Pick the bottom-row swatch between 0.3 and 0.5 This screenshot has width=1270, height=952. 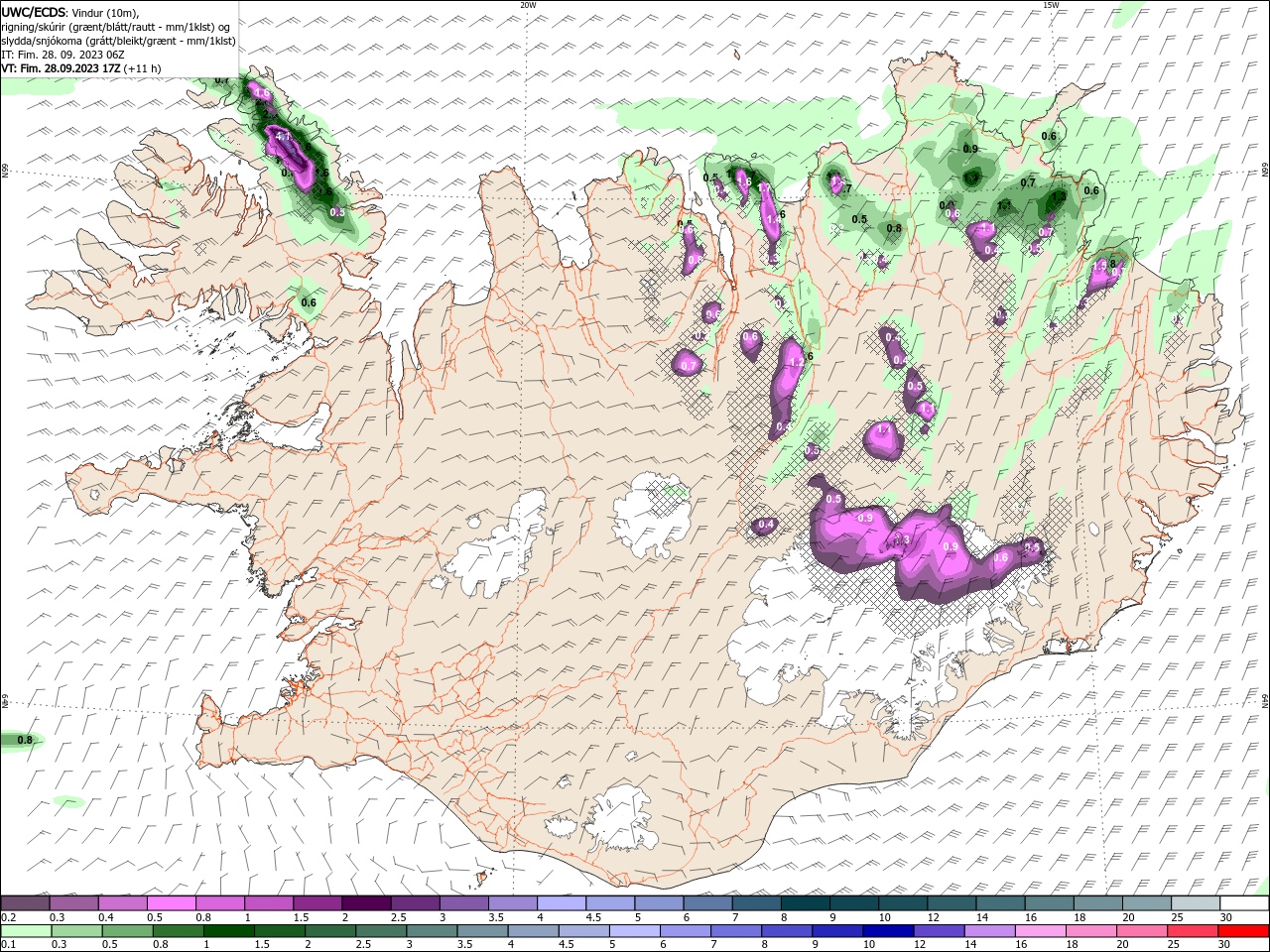click(x=76, y=931)
